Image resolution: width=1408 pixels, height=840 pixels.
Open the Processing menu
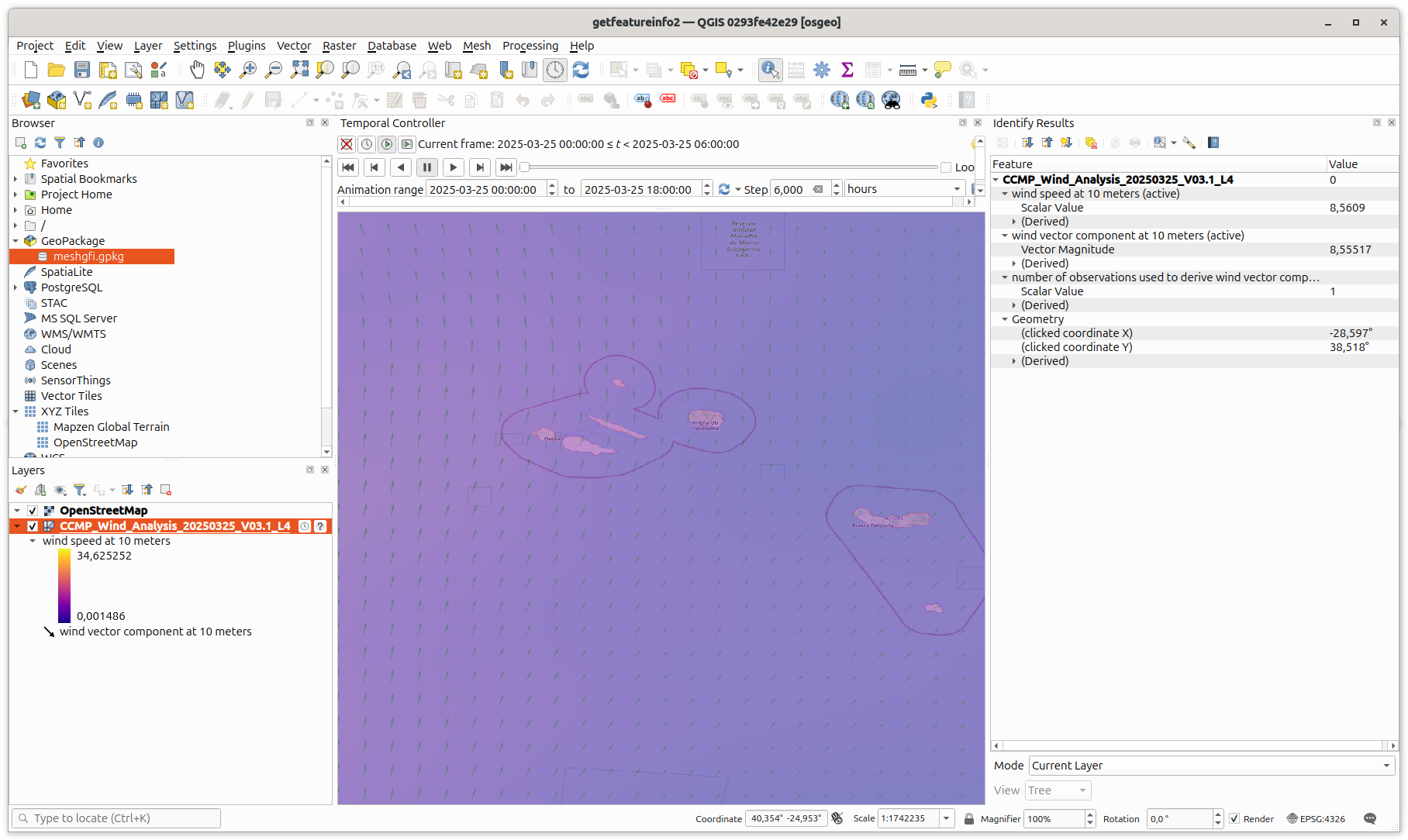tap(530, 46)
